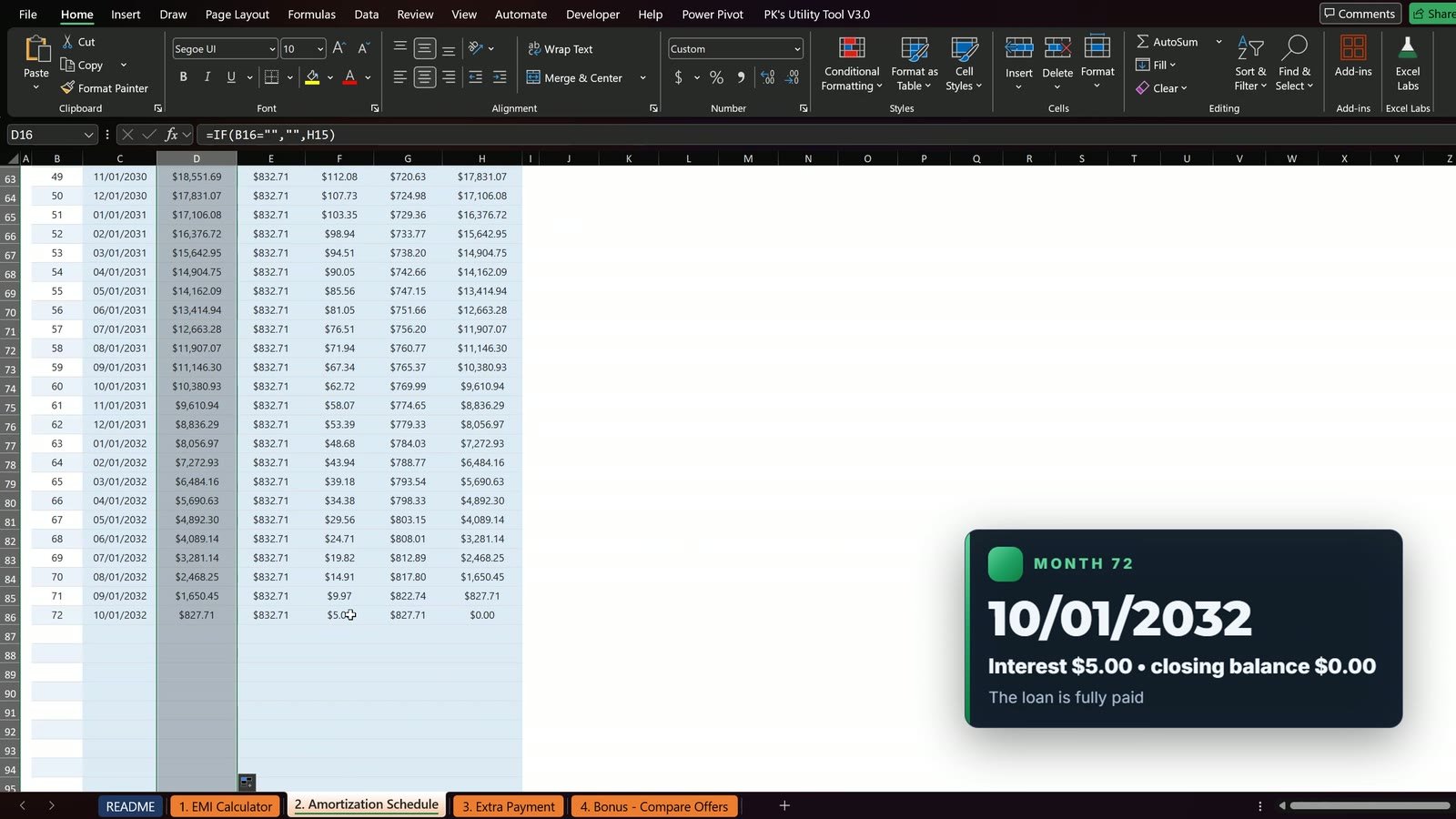Viewport: 1456px width, 819px height.
Task: Open the Formulas ribbon tab
Action: (x=311, y=15)
